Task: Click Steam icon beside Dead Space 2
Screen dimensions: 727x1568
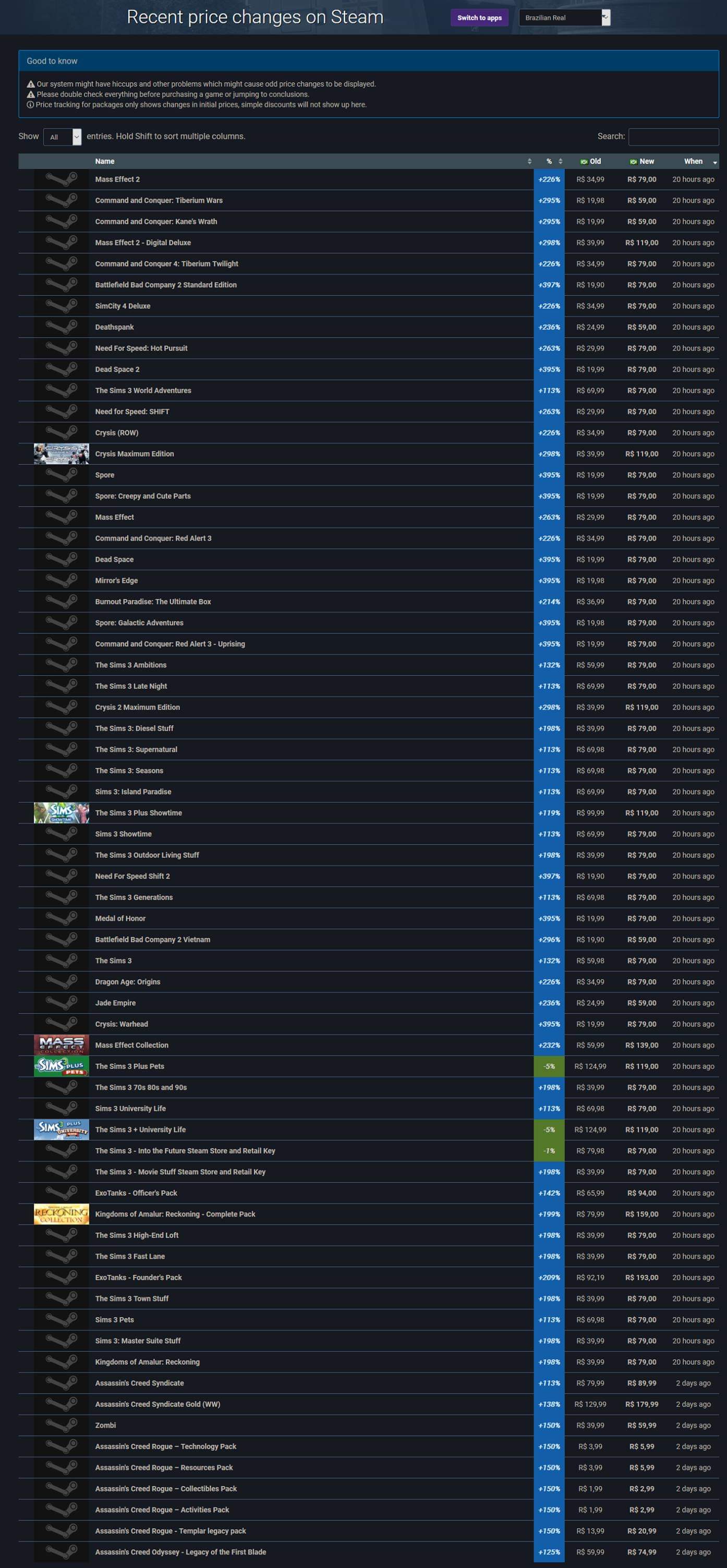Action: [62, 370]
